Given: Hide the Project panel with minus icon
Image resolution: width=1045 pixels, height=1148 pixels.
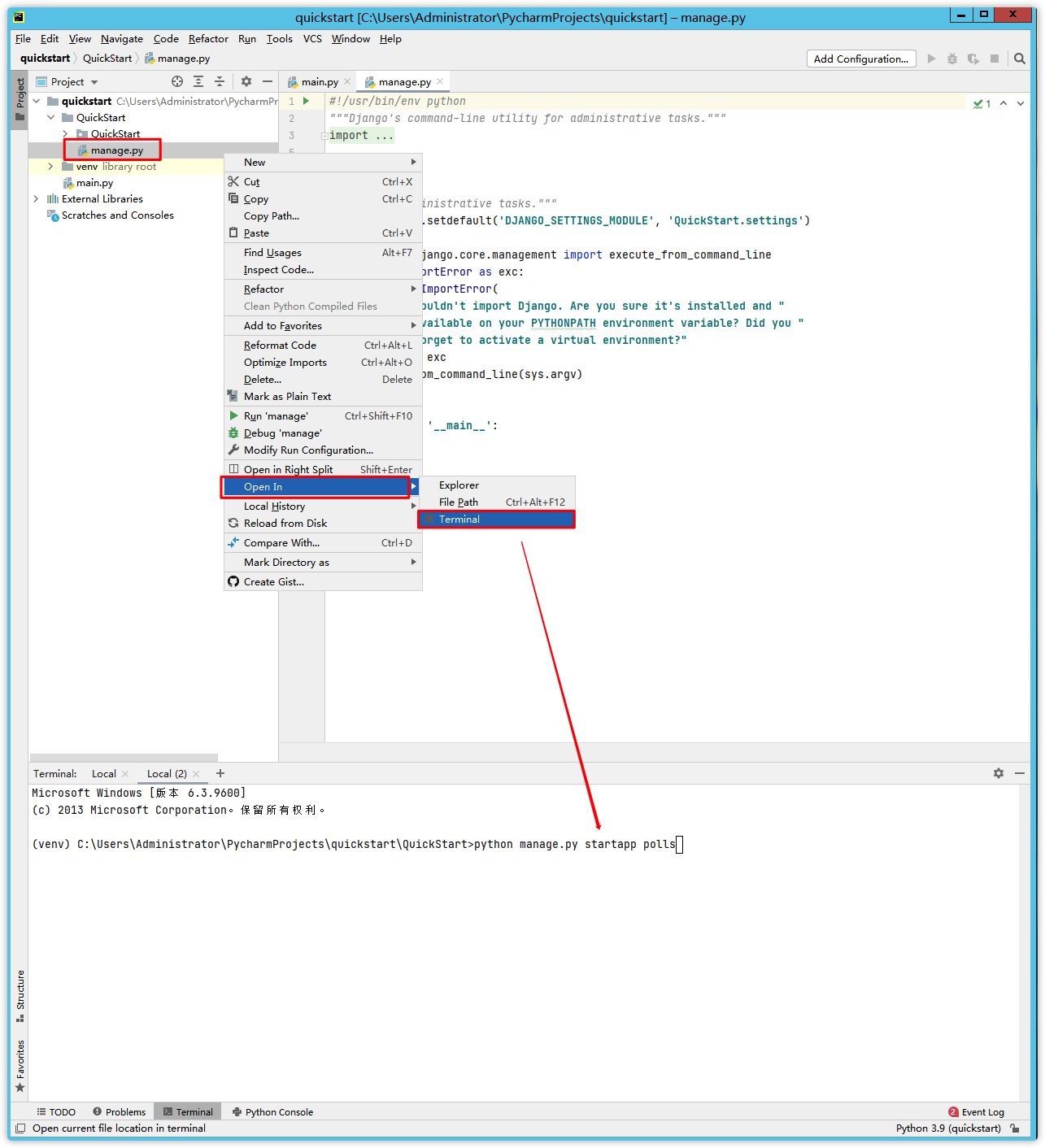Looking at the screenshot, I should (x=267, y=81).
